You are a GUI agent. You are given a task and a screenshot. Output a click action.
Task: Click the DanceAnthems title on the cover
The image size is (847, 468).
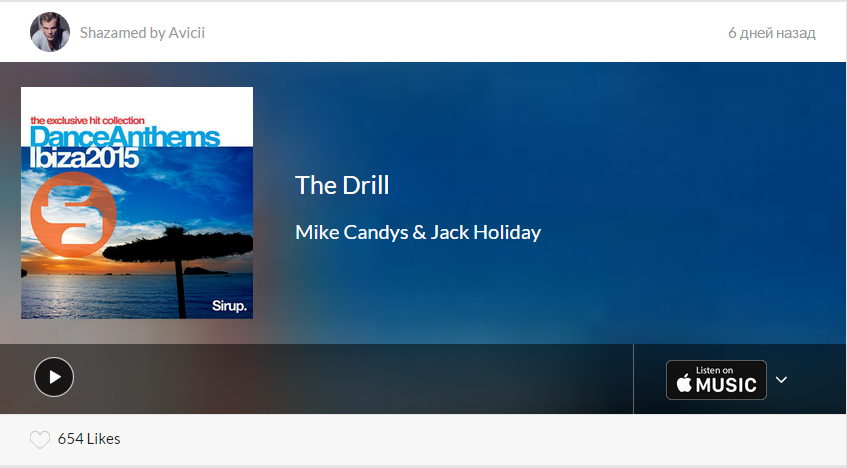point(125,137)
